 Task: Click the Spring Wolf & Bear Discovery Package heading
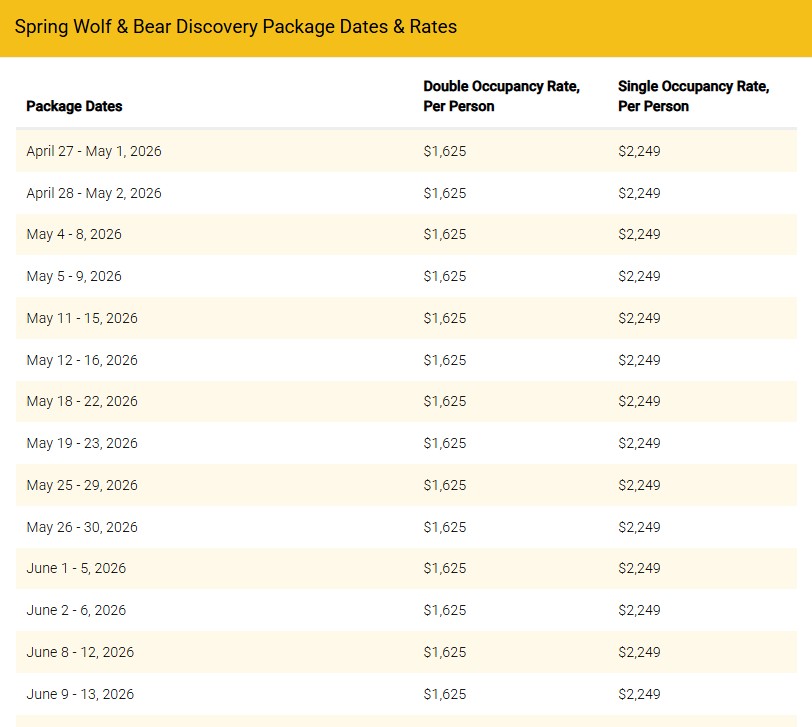(x=236, y=27)
